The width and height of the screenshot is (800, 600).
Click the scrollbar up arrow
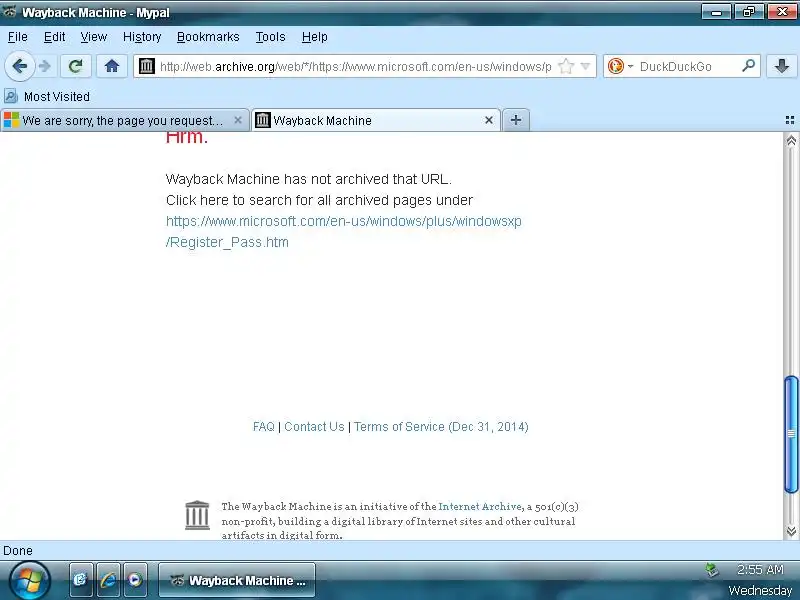click(791, 141)
